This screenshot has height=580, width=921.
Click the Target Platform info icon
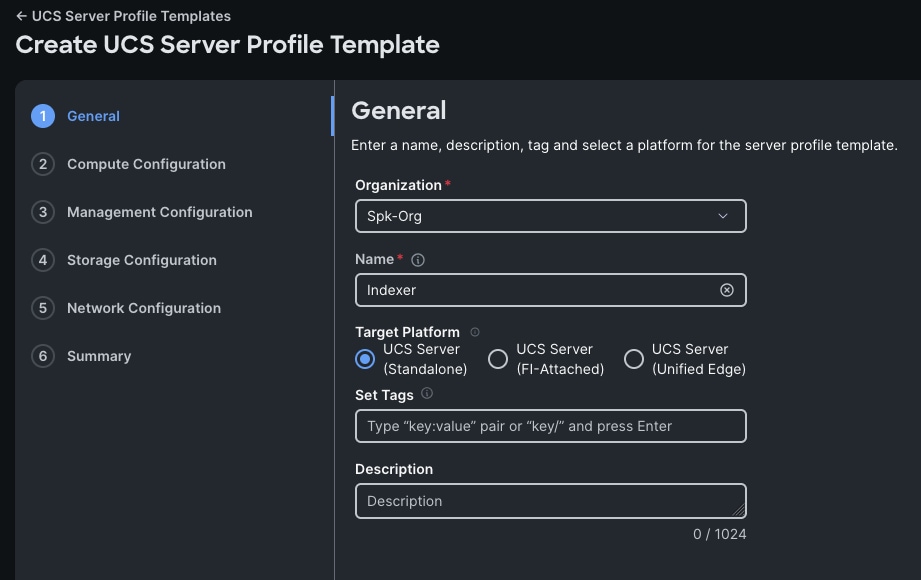pyautogui.click(x=475, y=332)
